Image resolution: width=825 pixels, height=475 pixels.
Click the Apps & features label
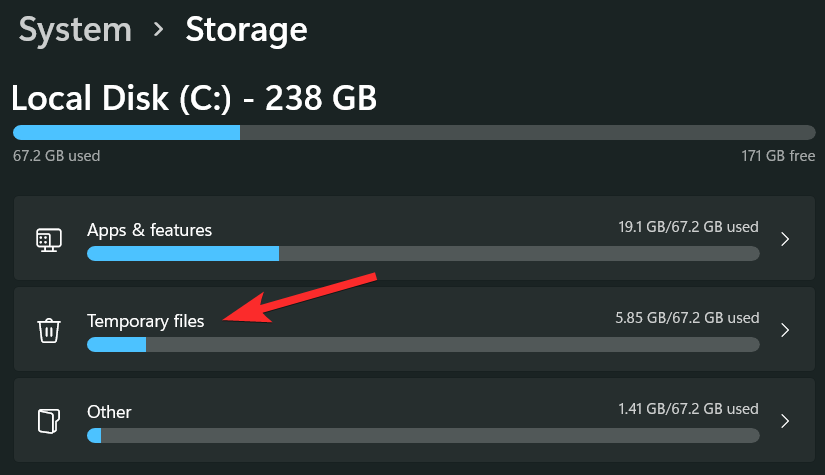(149, 230)
